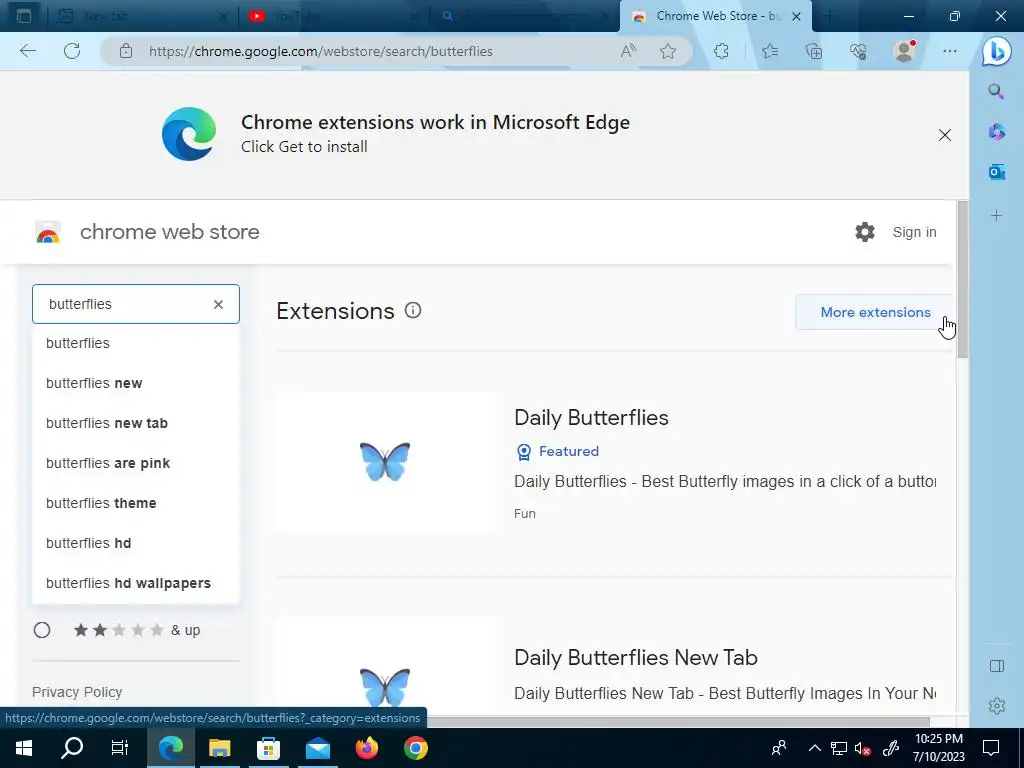Image resolution: width=1024 pixels, height=768 pixels.
Task: Dismiss the Microsoft Edge extensions banner
Action: [944, 135]
